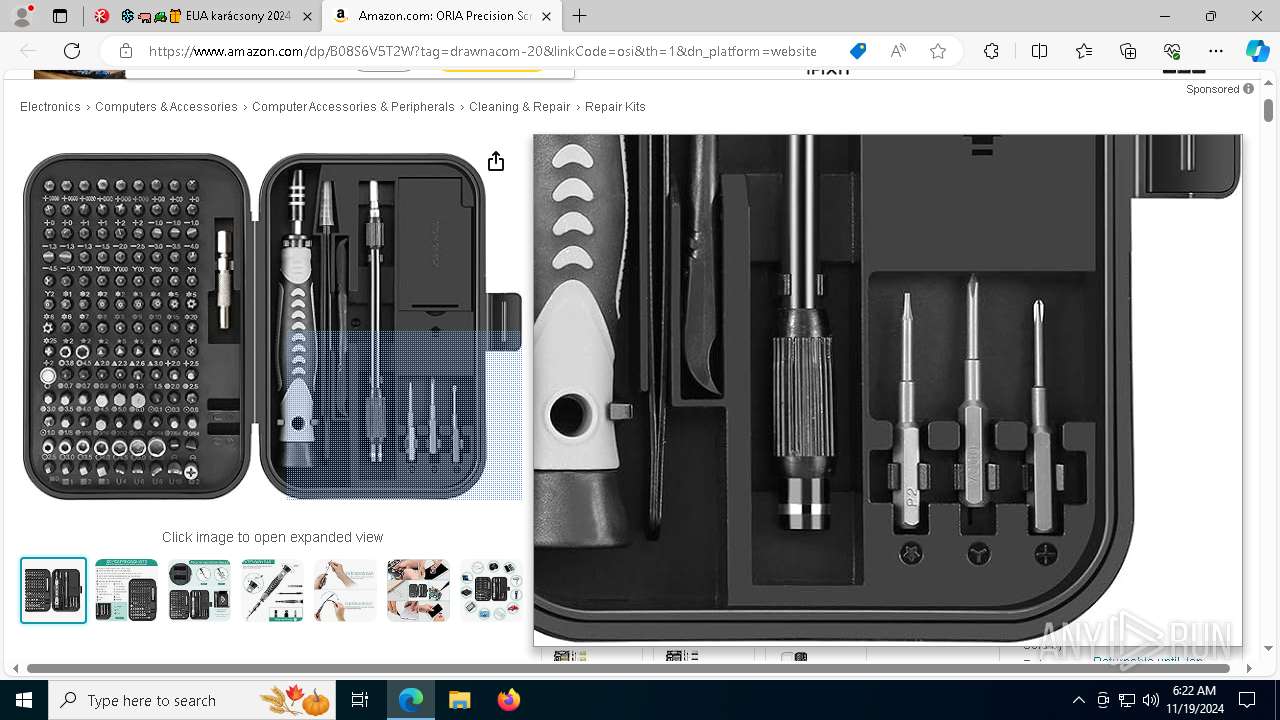Image resolution: width=1280 pixels, height=720 pixels.
Task: Refresh the current page
Action: coord(72,51)
